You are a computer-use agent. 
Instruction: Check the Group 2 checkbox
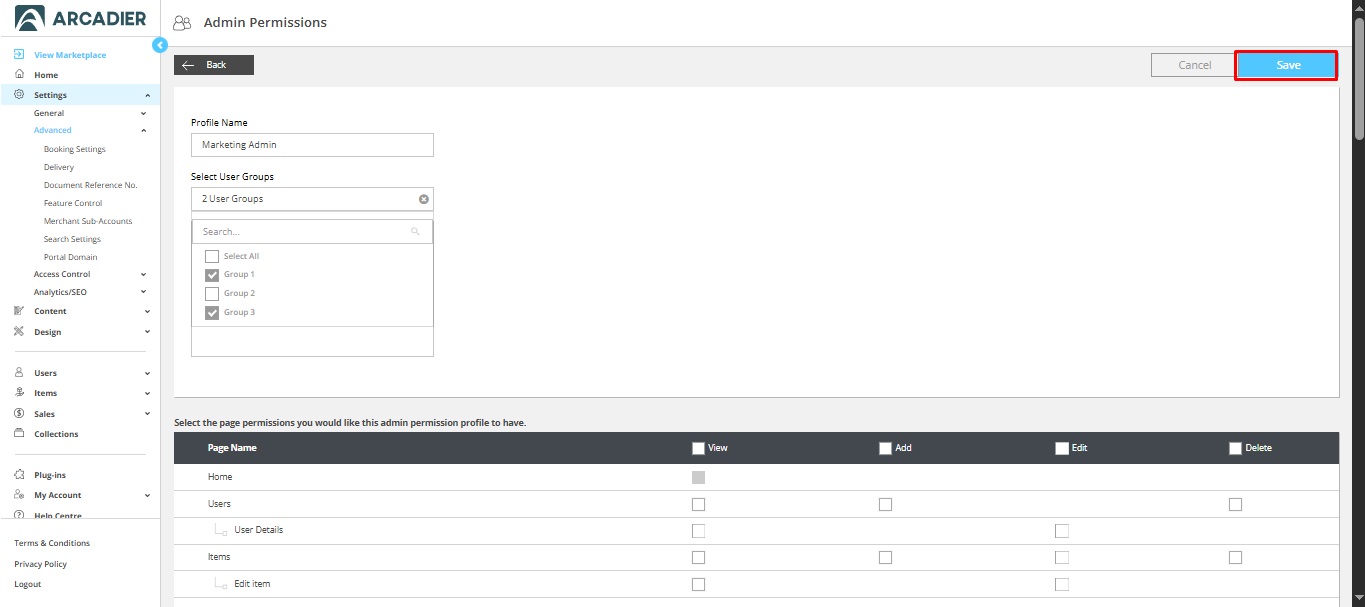[x=212, y=294]
